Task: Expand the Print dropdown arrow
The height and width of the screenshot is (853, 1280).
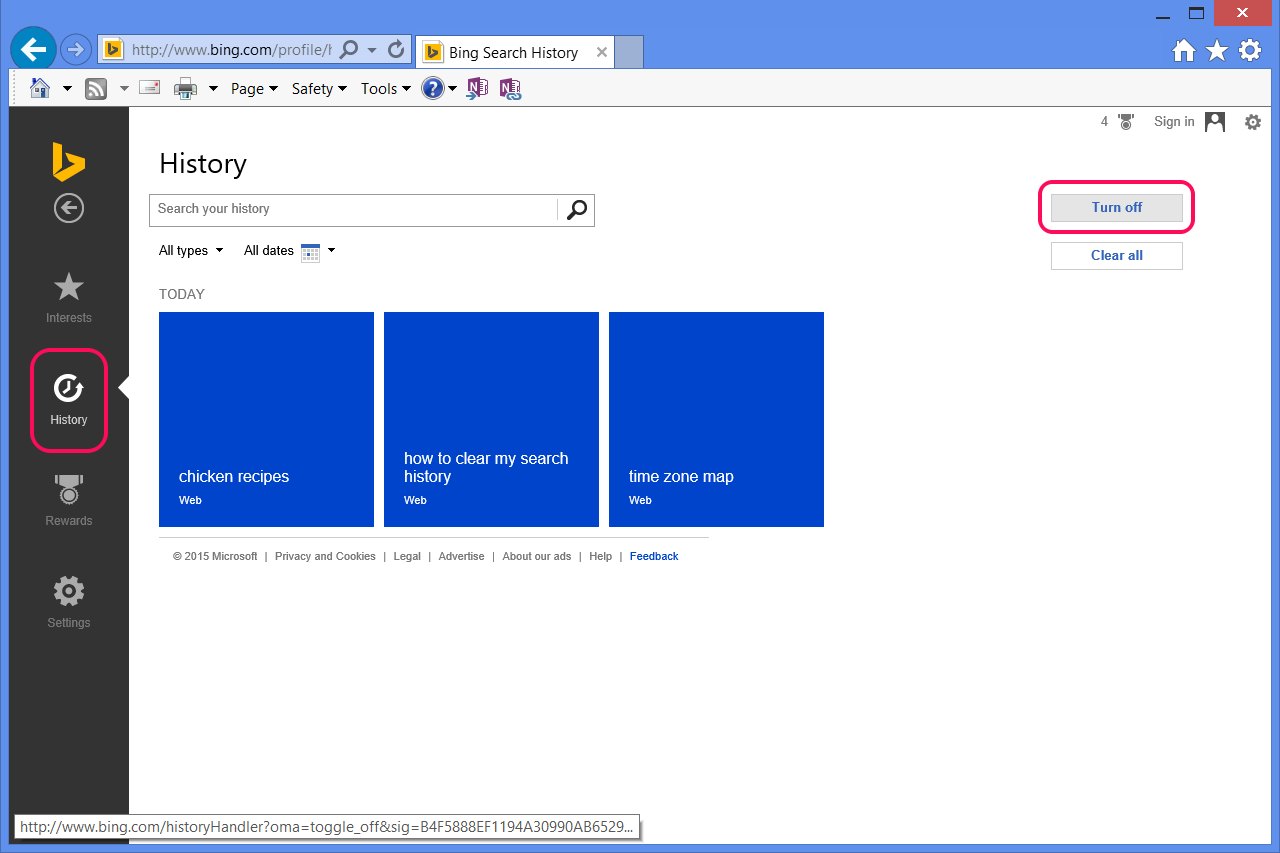Action: (x=213, y=89)
